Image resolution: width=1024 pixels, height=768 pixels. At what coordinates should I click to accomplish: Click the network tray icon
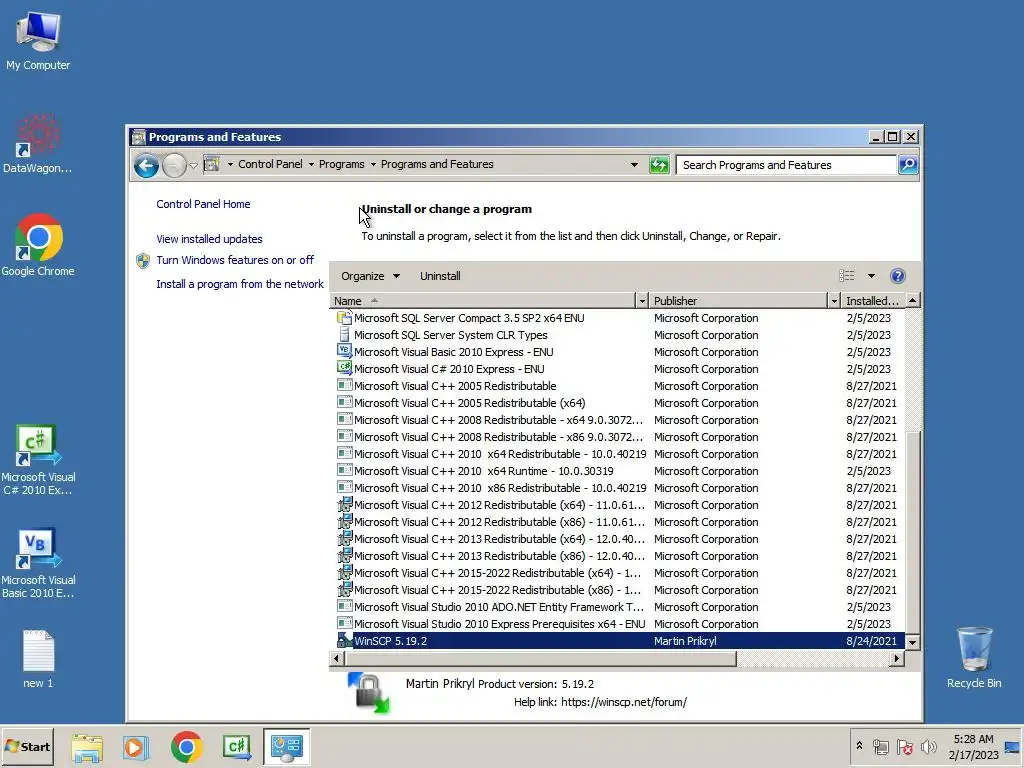tap(880, 746)
